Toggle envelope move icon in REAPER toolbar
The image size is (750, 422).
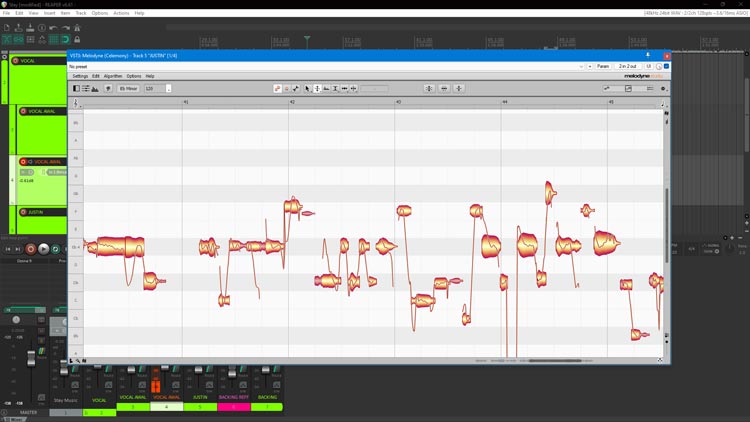click(x=42, y=39)
